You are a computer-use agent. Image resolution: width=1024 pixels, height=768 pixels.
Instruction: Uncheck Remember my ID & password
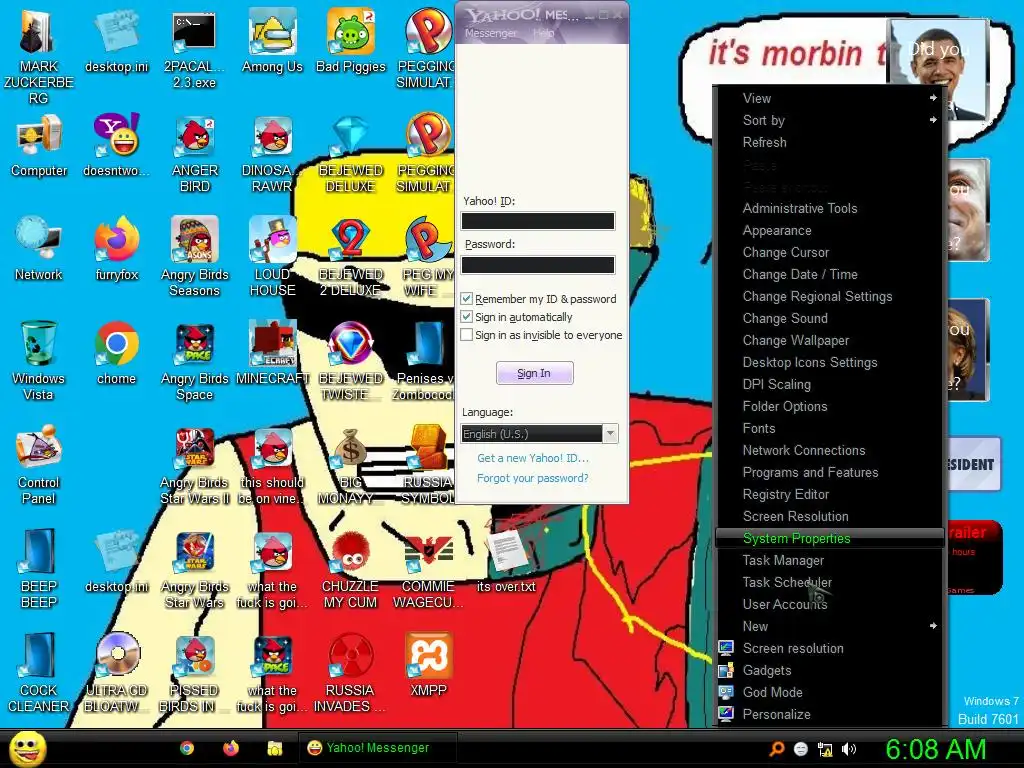click(466, 299)
